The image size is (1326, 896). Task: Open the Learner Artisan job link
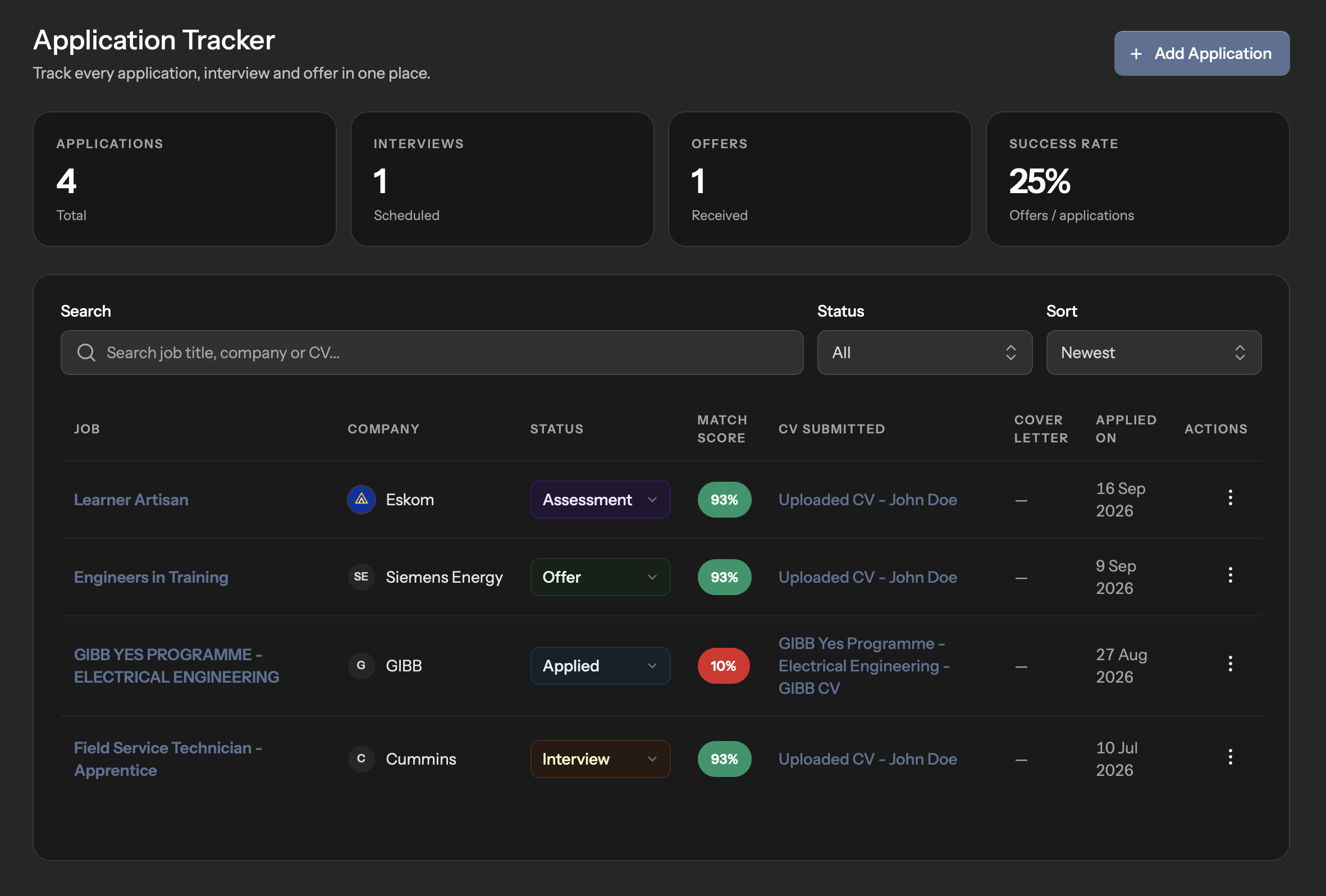(131, 499)
